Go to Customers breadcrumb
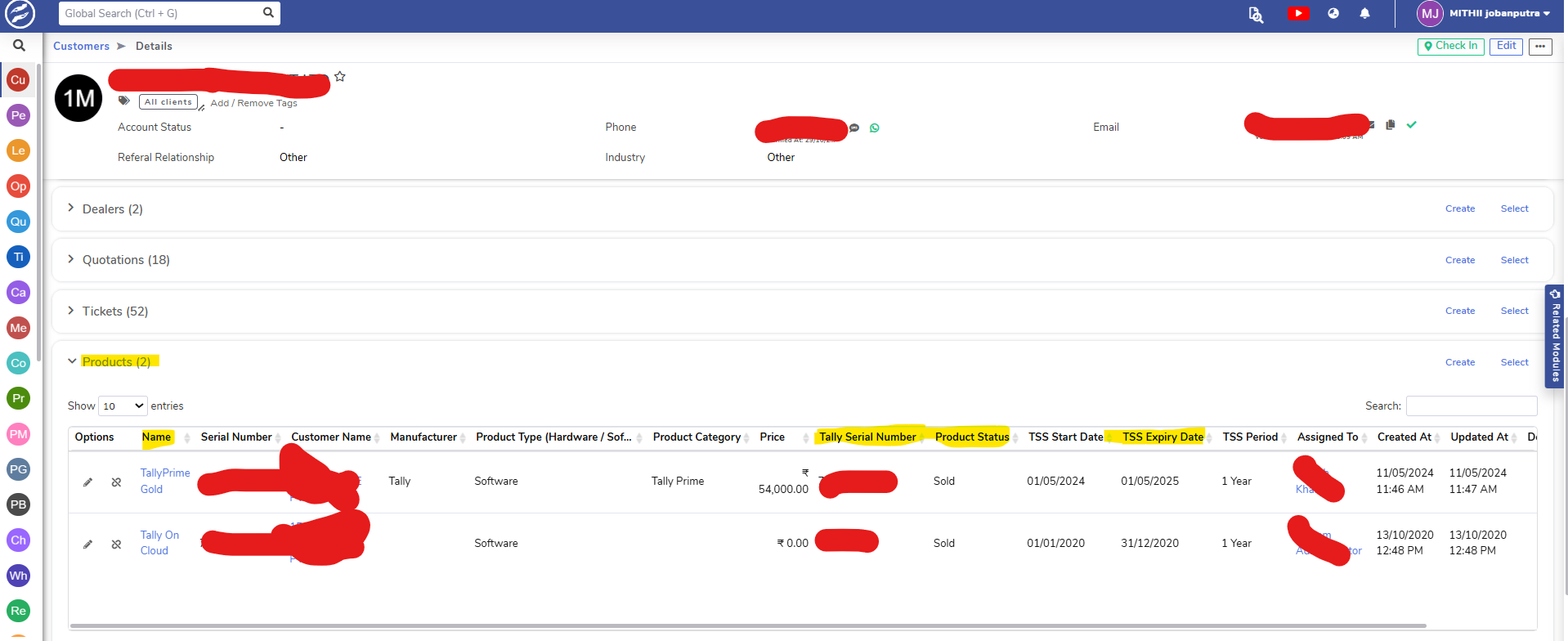This screenshot has height=641, width=1568. click(81, 47)
